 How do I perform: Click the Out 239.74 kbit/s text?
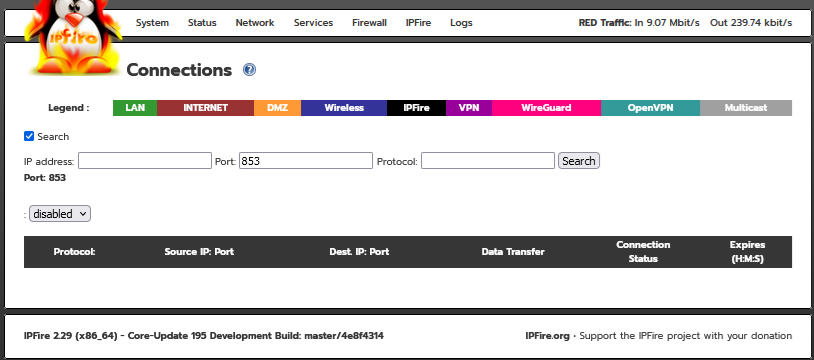[751, 23]
